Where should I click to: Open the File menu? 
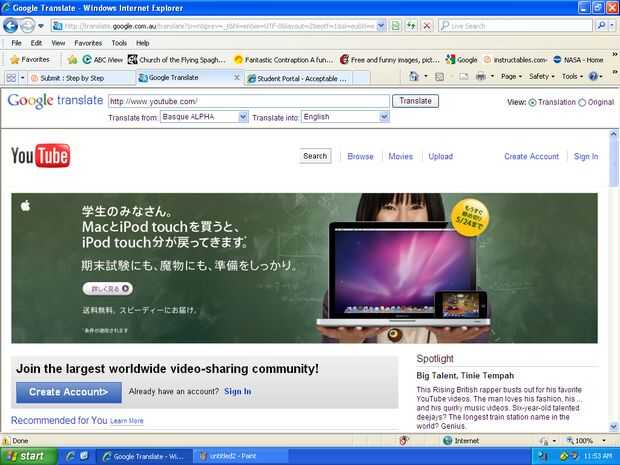16,43
